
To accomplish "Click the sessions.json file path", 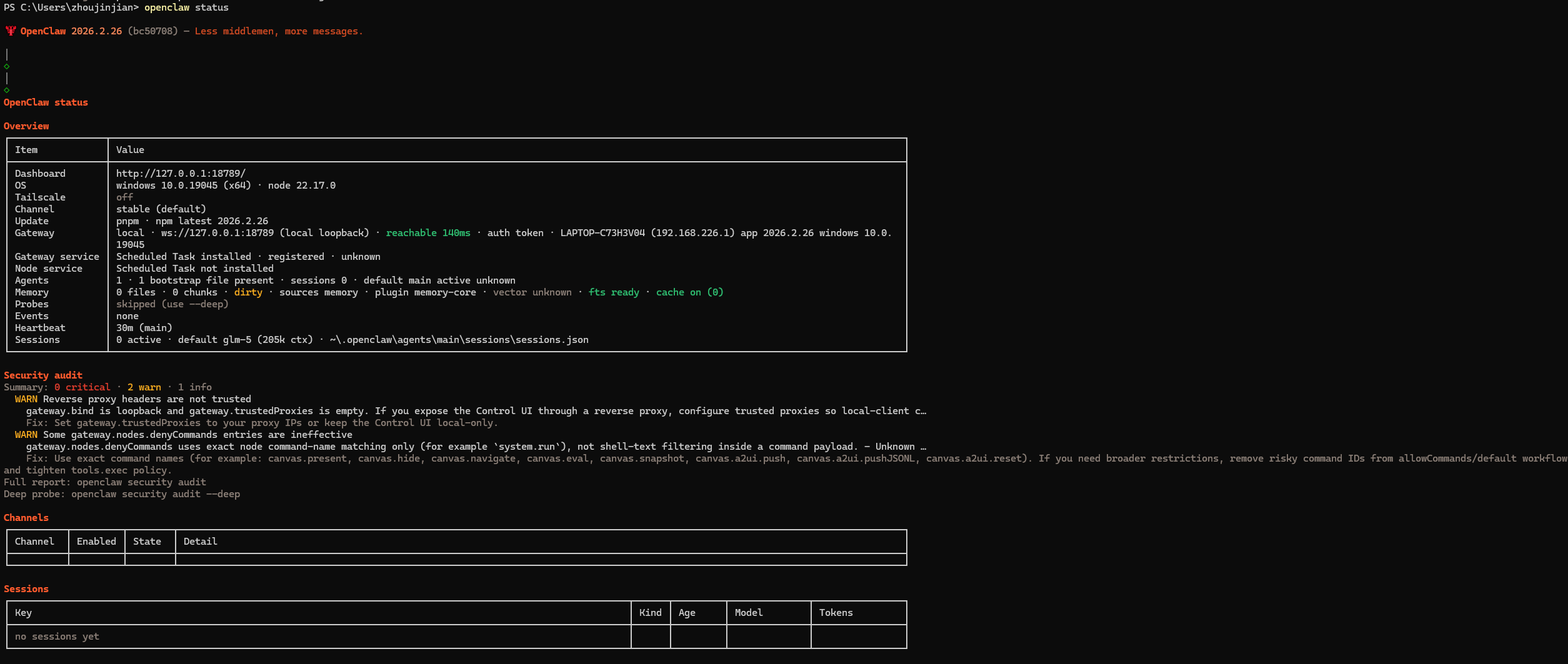I will (x=459, y=340).
